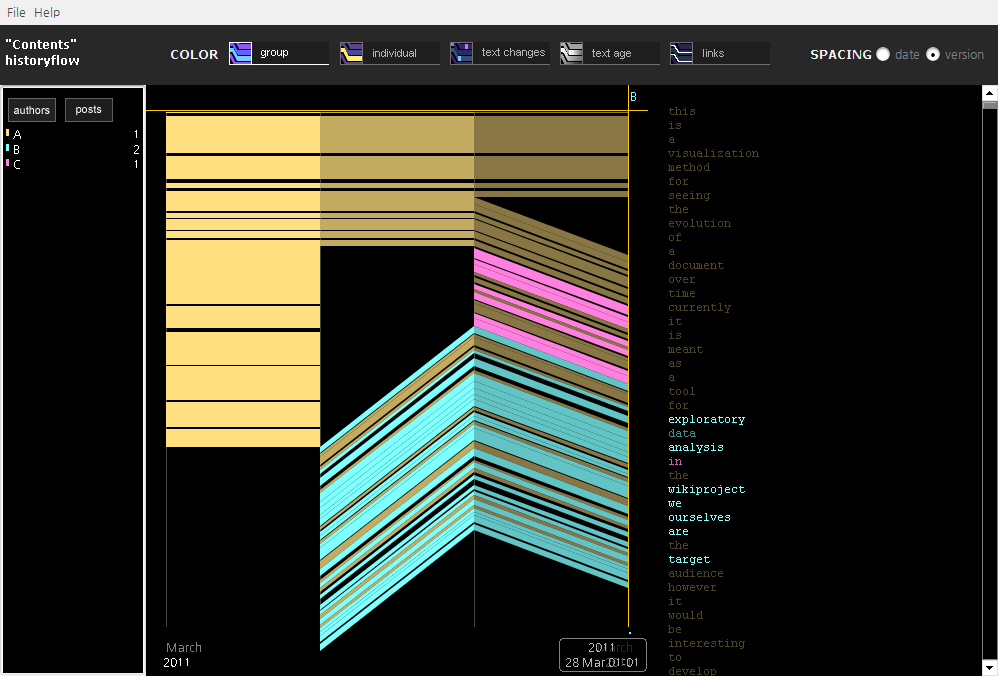The image size is (998, 676).
Task: Select author B in the list
Action: tap(17, 149)
